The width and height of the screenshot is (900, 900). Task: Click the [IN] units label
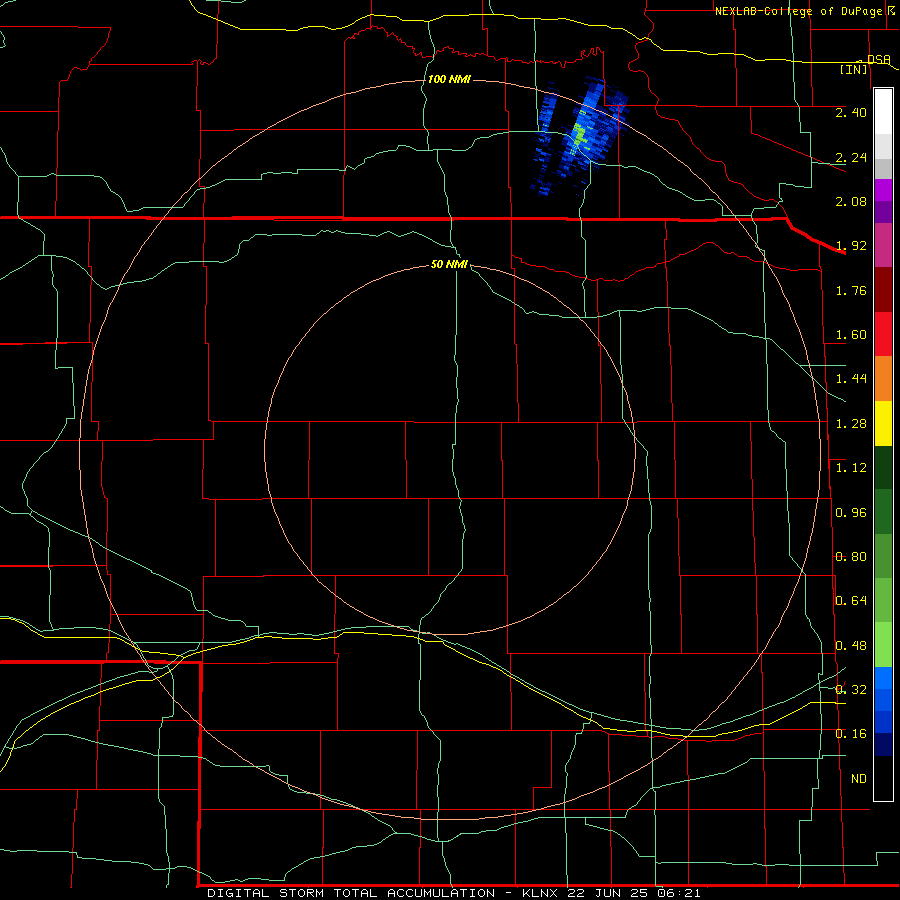coord(854,69)
